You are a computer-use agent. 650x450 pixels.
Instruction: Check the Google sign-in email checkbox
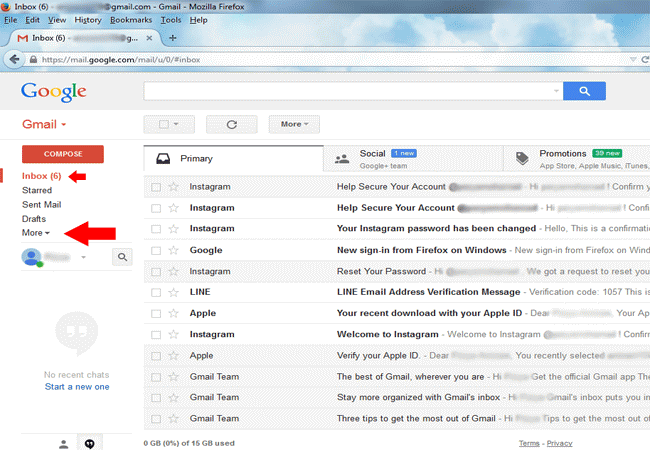(x=156, y=251)
